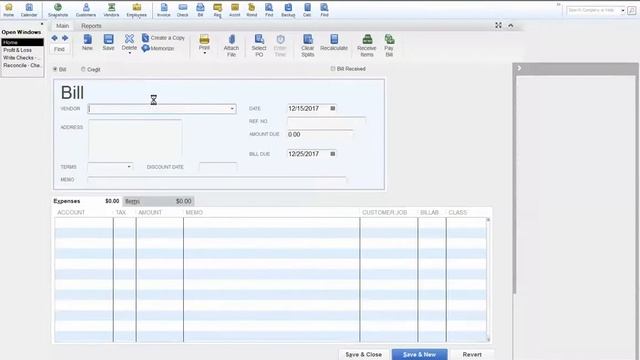Screen dimensions: 640x360
Task: Open the search box dropdown arrow
Action: click(x=623, y=10)
